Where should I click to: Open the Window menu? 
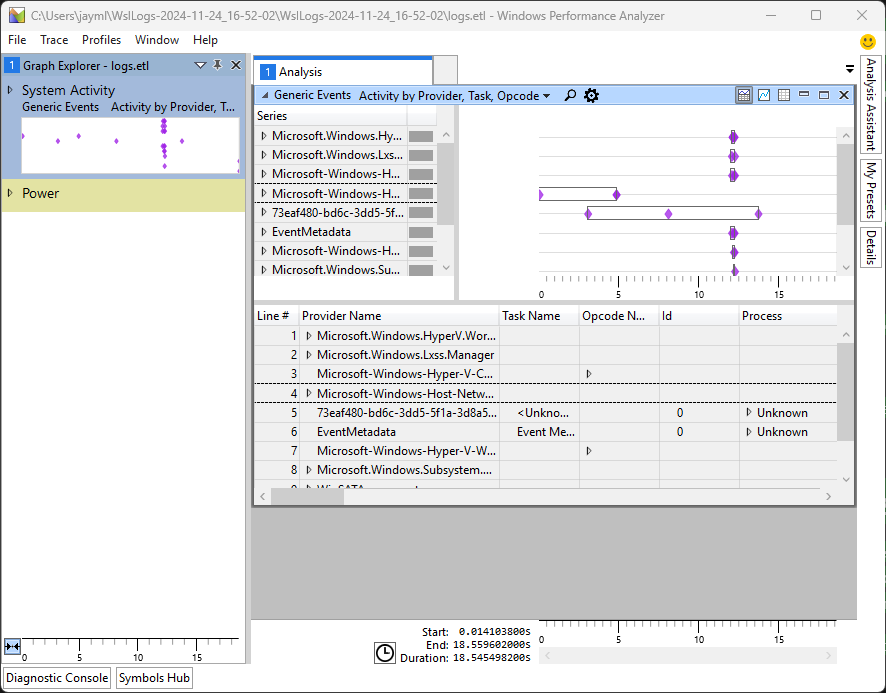point(157,40)
